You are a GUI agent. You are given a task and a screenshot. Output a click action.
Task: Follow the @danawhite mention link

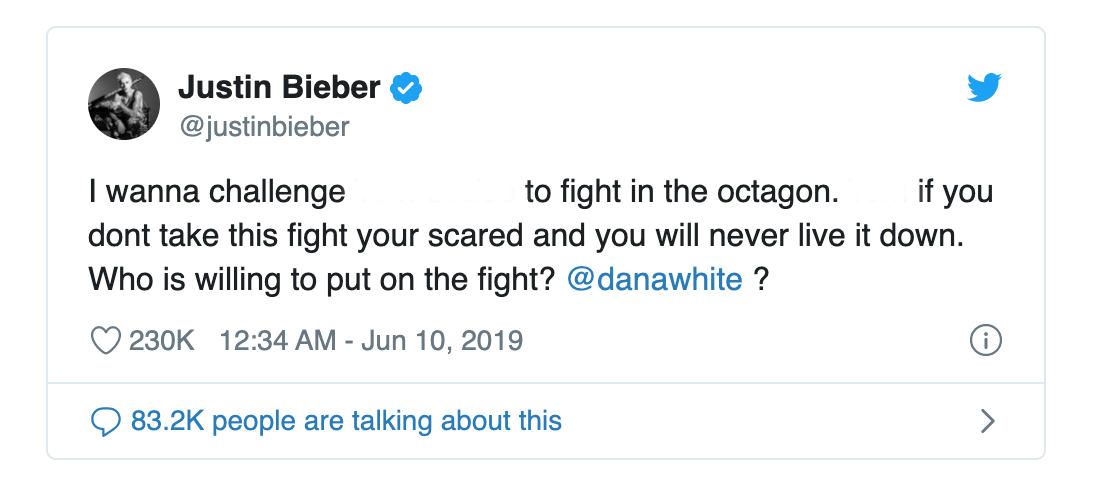coord(654,279)
